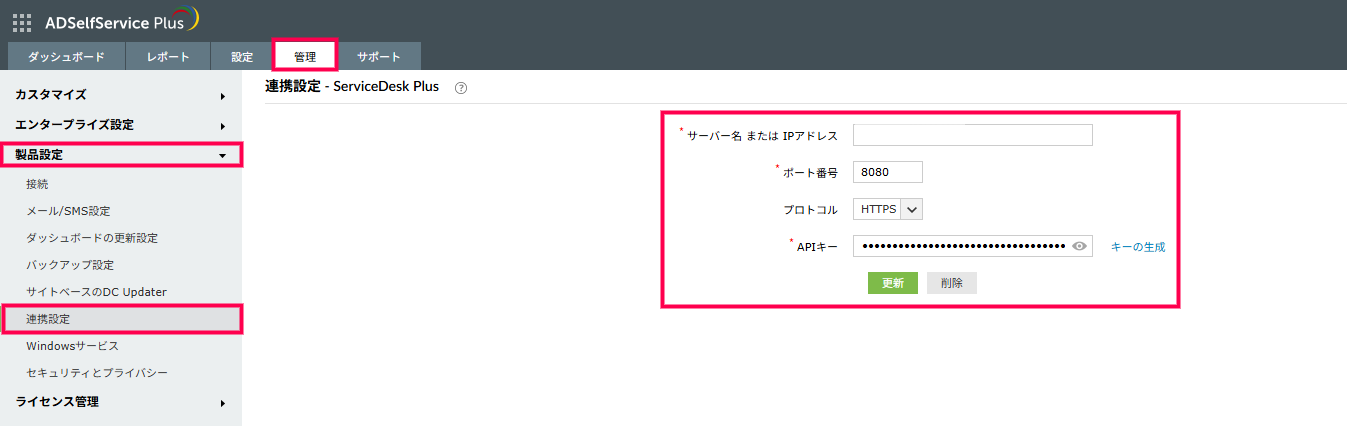Switch to the レポート tab
The image size is (1347, 426).
(168, 57)
